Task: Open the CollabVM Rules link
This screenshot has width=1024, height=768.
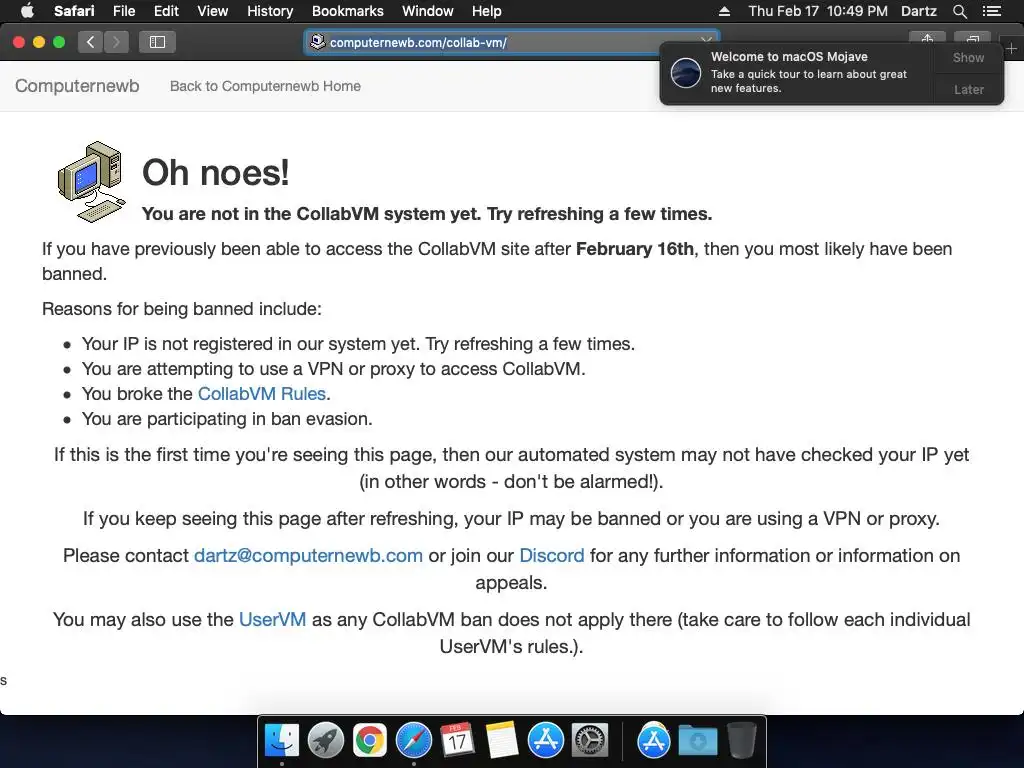Action: pos(262,394)
